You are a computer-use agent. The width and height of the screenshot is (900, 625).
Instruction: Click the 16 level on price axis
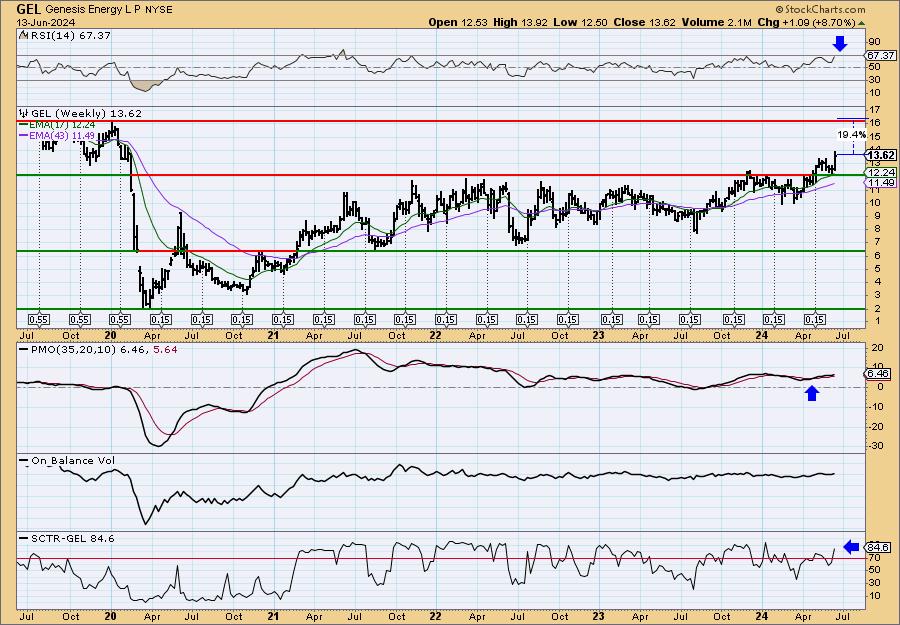875,123
